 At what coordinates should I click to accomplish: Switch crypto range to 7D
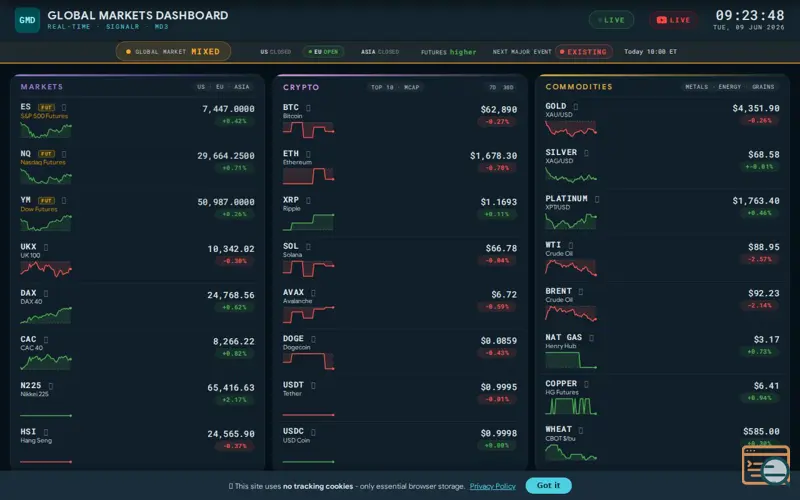493,87
